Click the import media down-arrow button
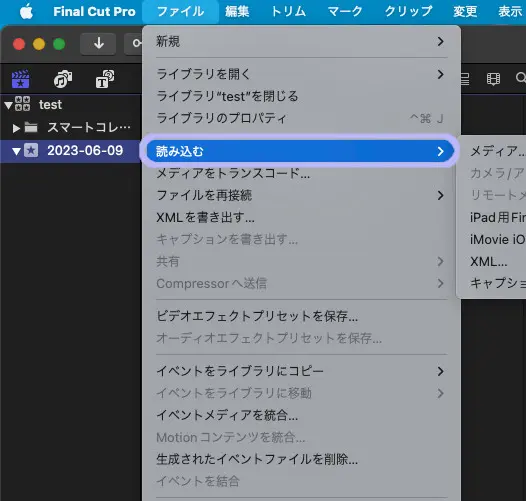The image size is (526, 501). tap(98, 44)
